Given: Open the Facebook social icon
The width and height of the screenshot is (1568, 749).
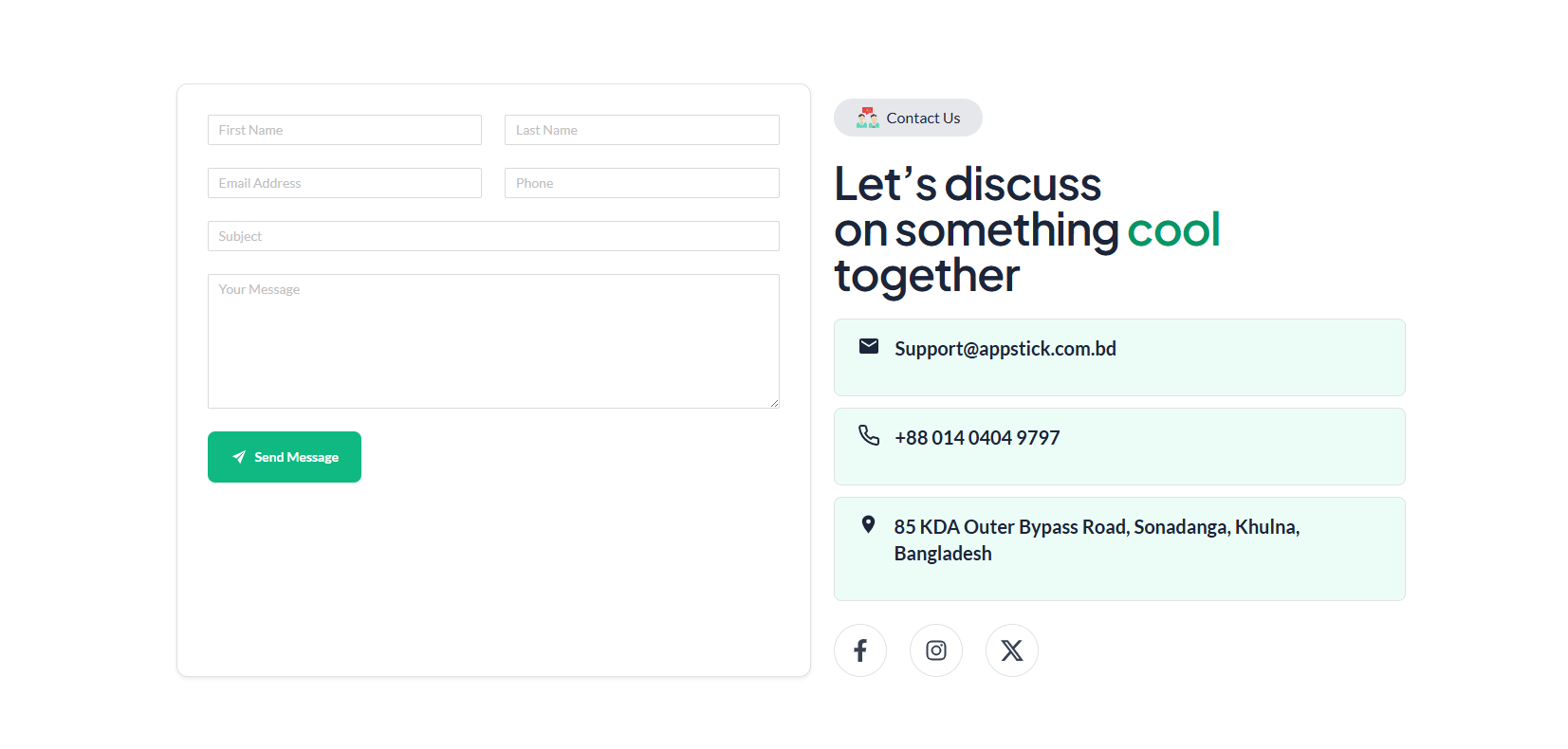Looking at the screenshot, I should (x=859, y=650).
